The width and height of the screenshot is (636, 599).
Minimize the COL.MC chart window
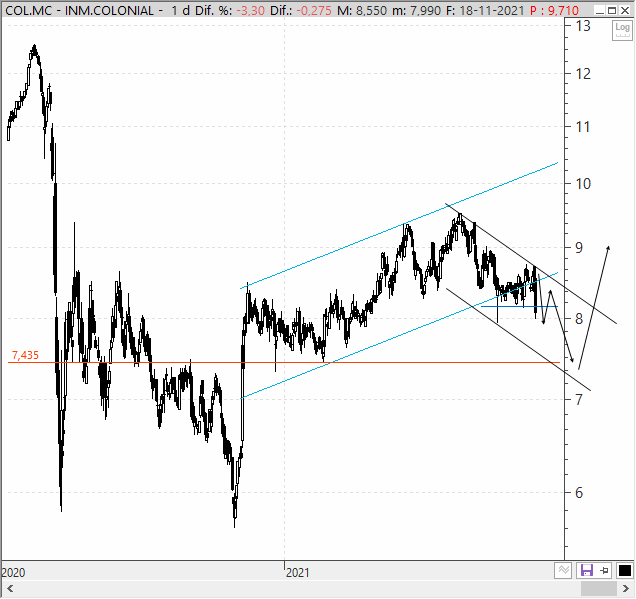pyautogui.click(x=600, y=10)
